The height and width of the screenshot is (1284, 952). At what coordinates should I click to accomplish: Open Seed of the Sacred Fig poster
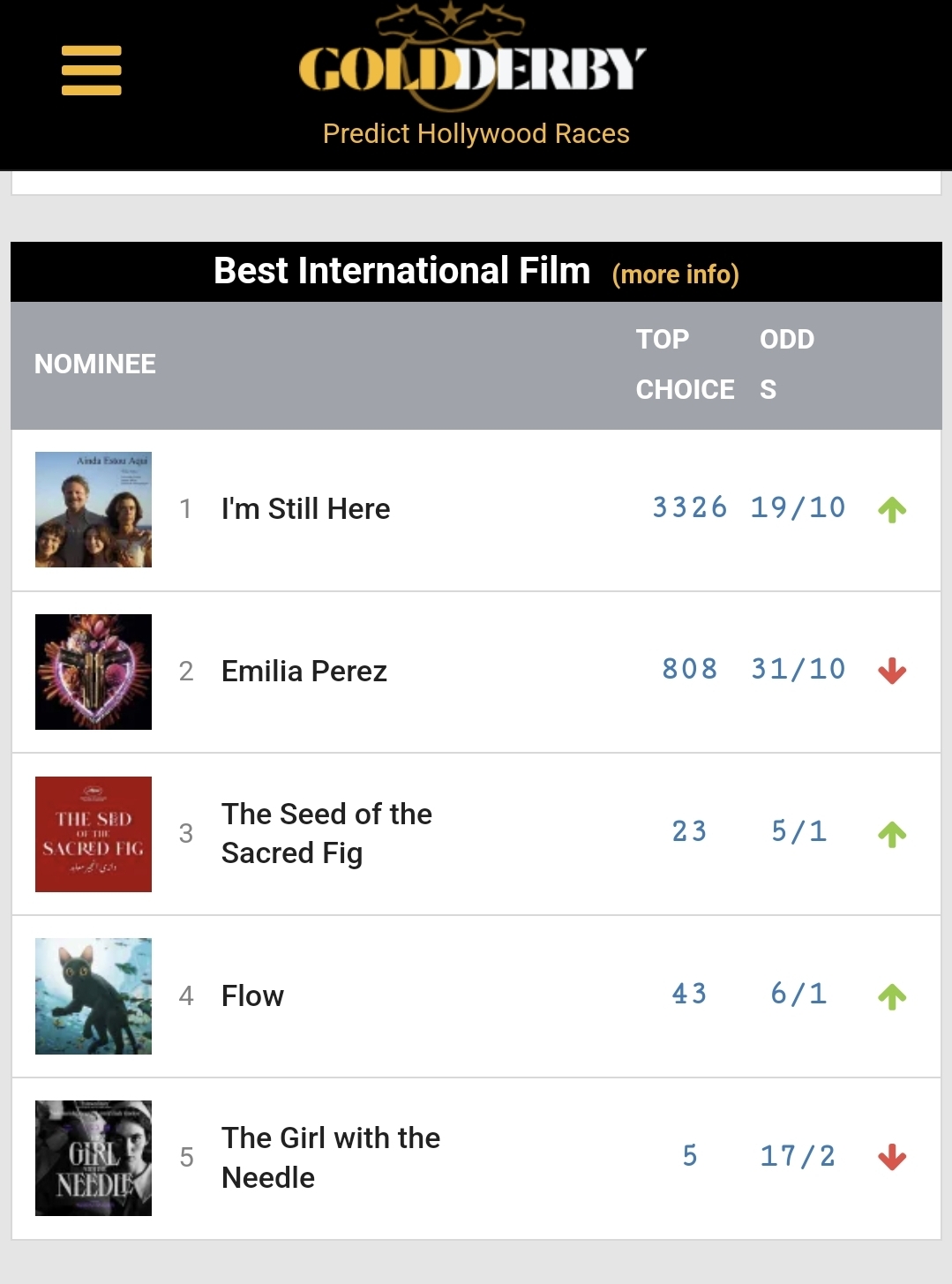[x=94, y=834]
